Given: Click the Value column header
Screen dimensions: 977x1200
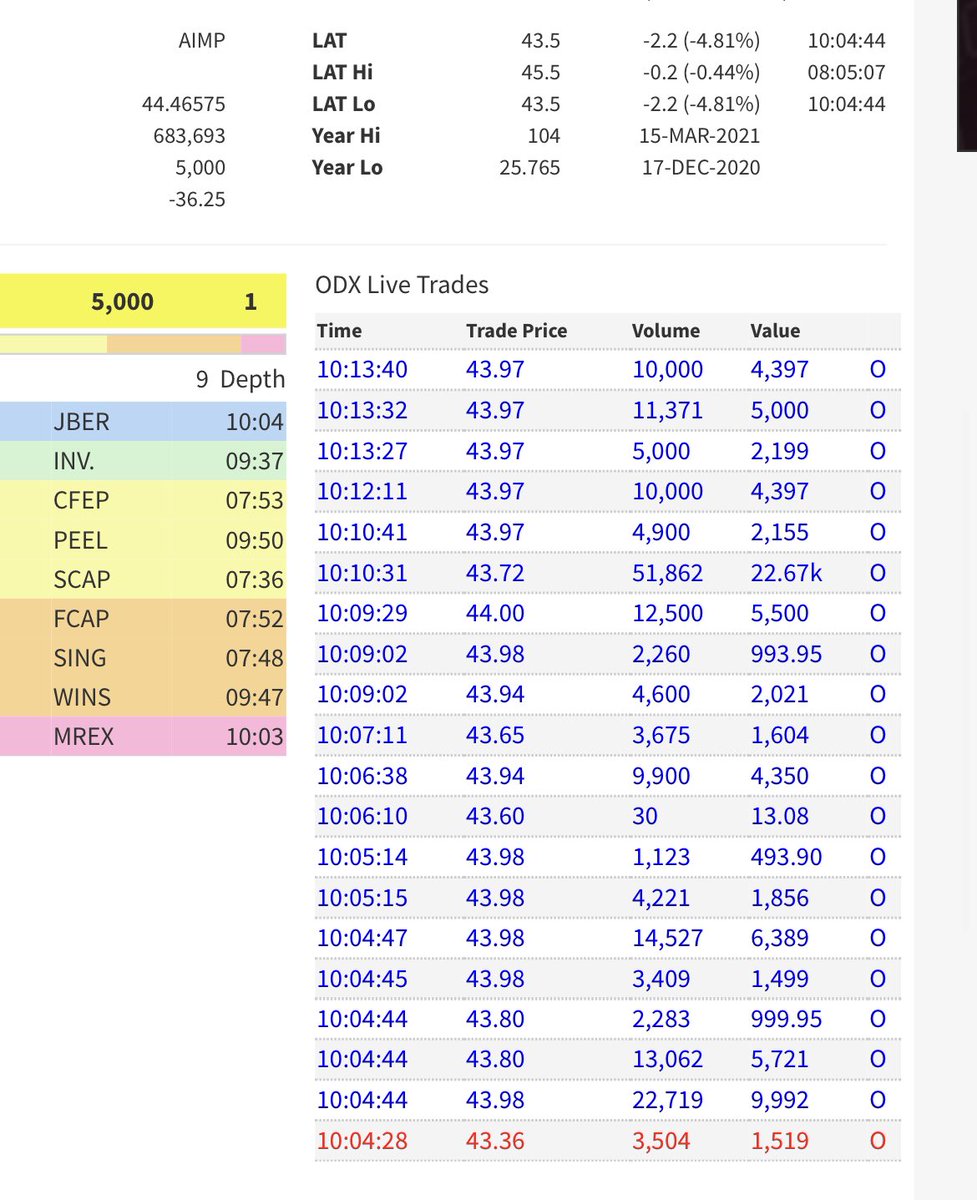Looking at the screenshot, I should click(x=775, y=331).
